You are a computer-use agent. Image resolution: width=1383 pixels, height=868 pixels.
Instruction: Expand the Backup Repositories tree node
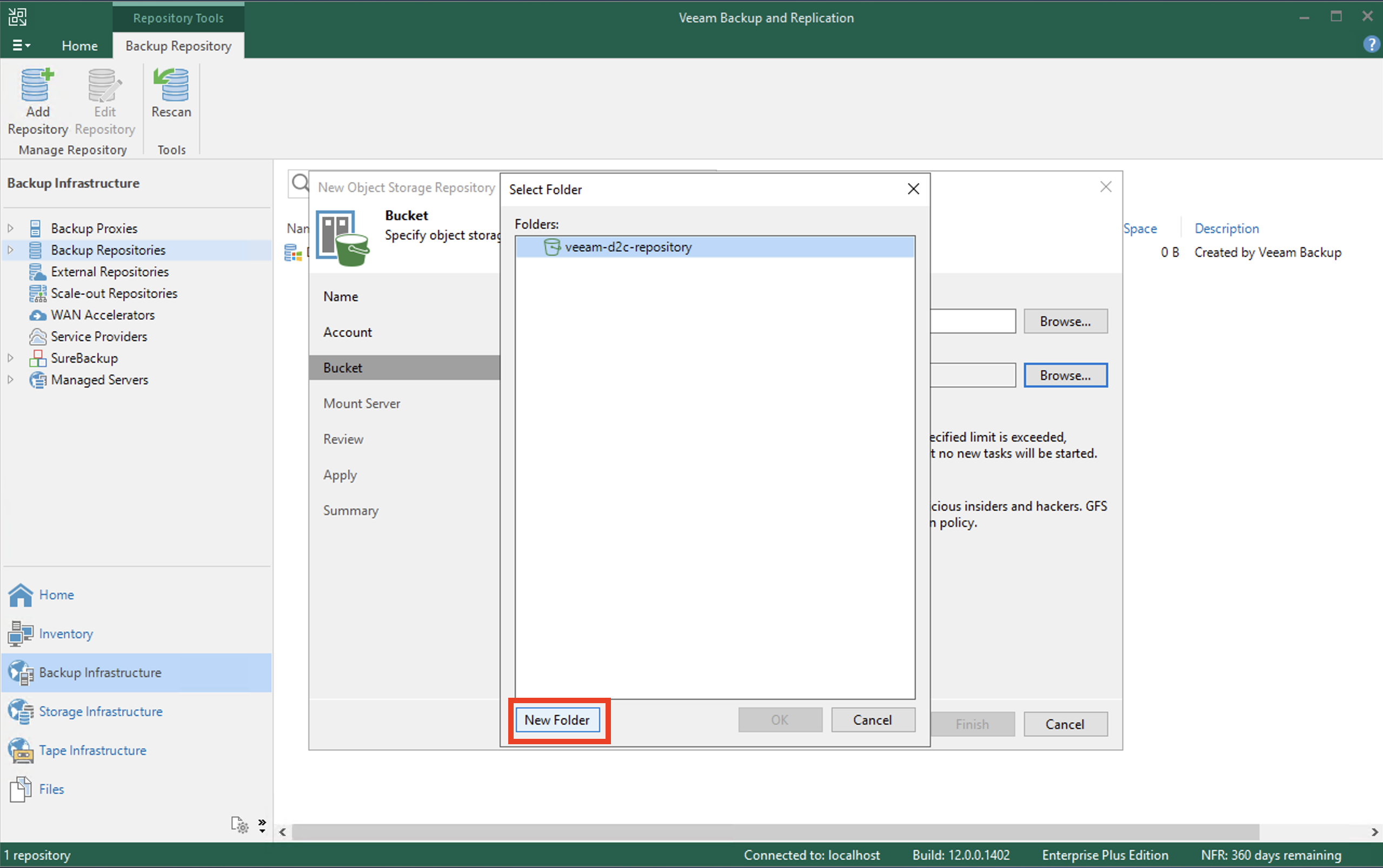10,250
